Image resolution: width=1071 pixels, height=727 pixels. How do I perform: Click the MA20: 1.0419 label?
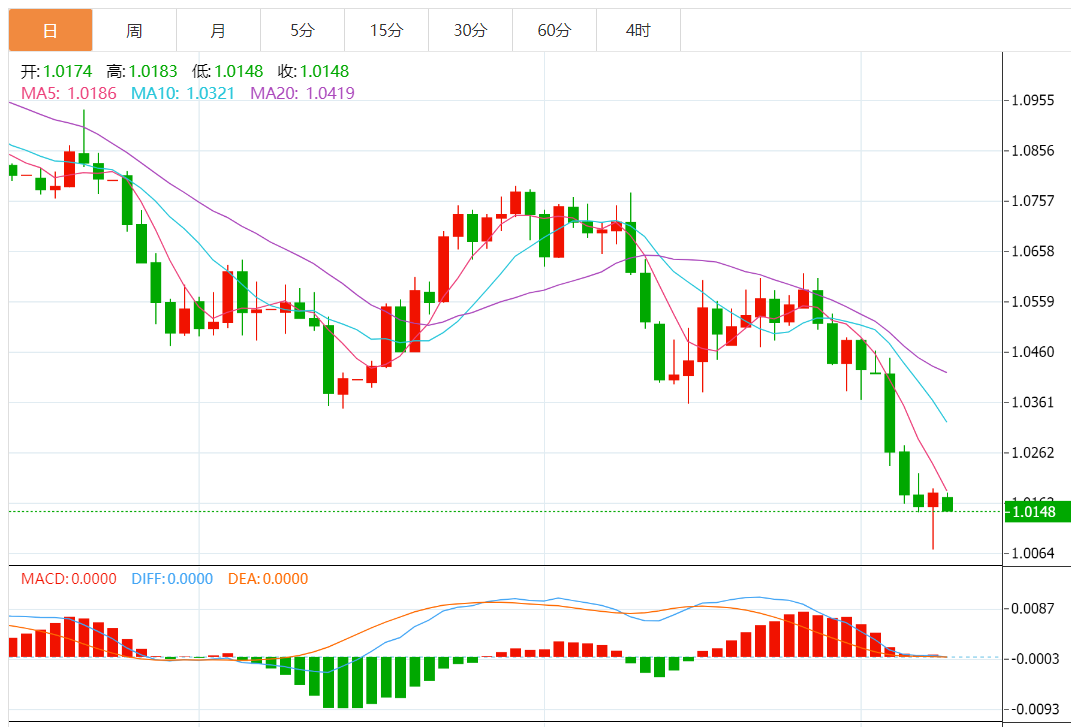pos(303,93)
